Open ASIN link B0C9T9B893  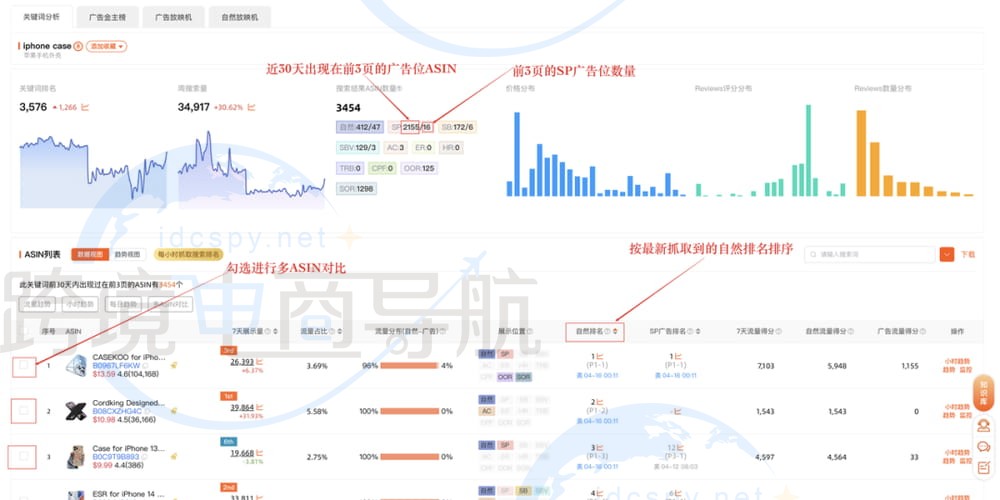tap(117, 457)
